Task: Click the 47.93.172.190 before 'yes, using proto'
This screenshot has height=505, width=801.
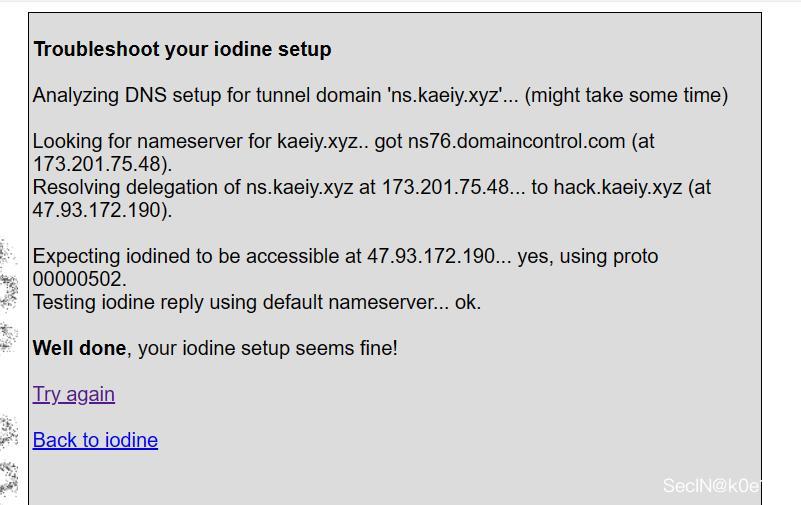Action: 430,256
